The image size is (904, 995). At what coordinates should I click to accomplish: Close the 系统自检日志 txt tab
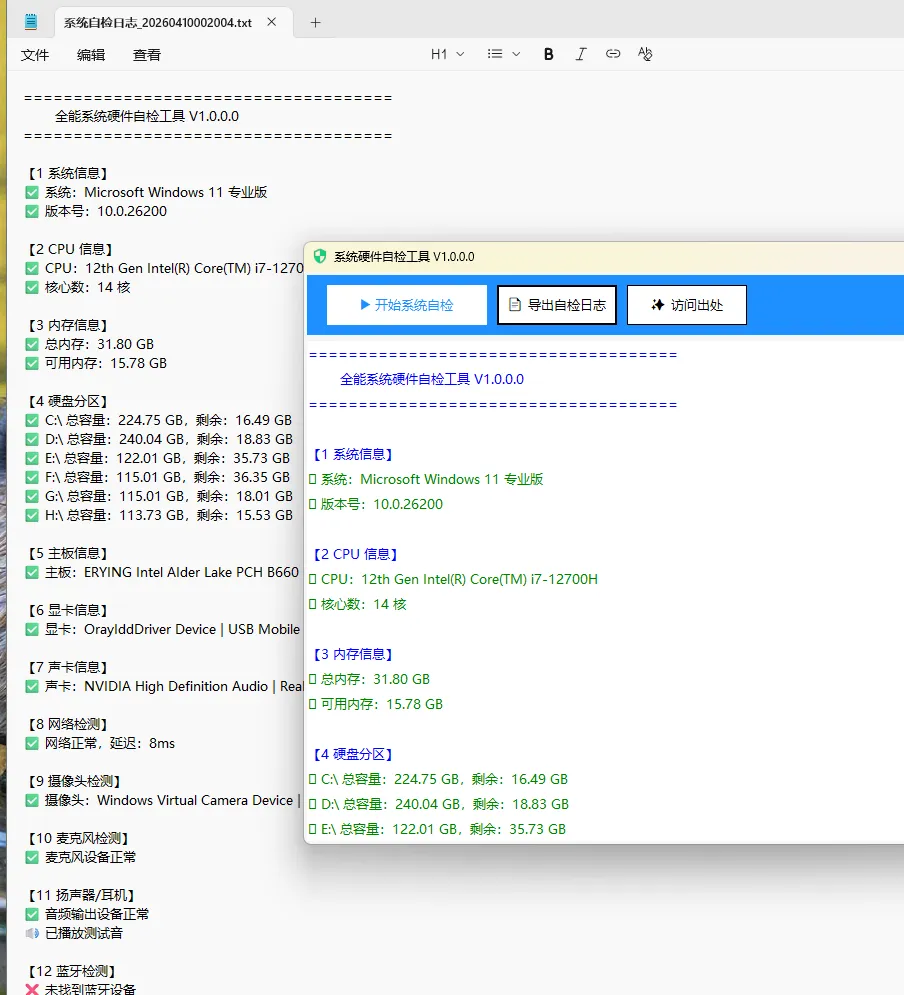click(x=272, y=22)
